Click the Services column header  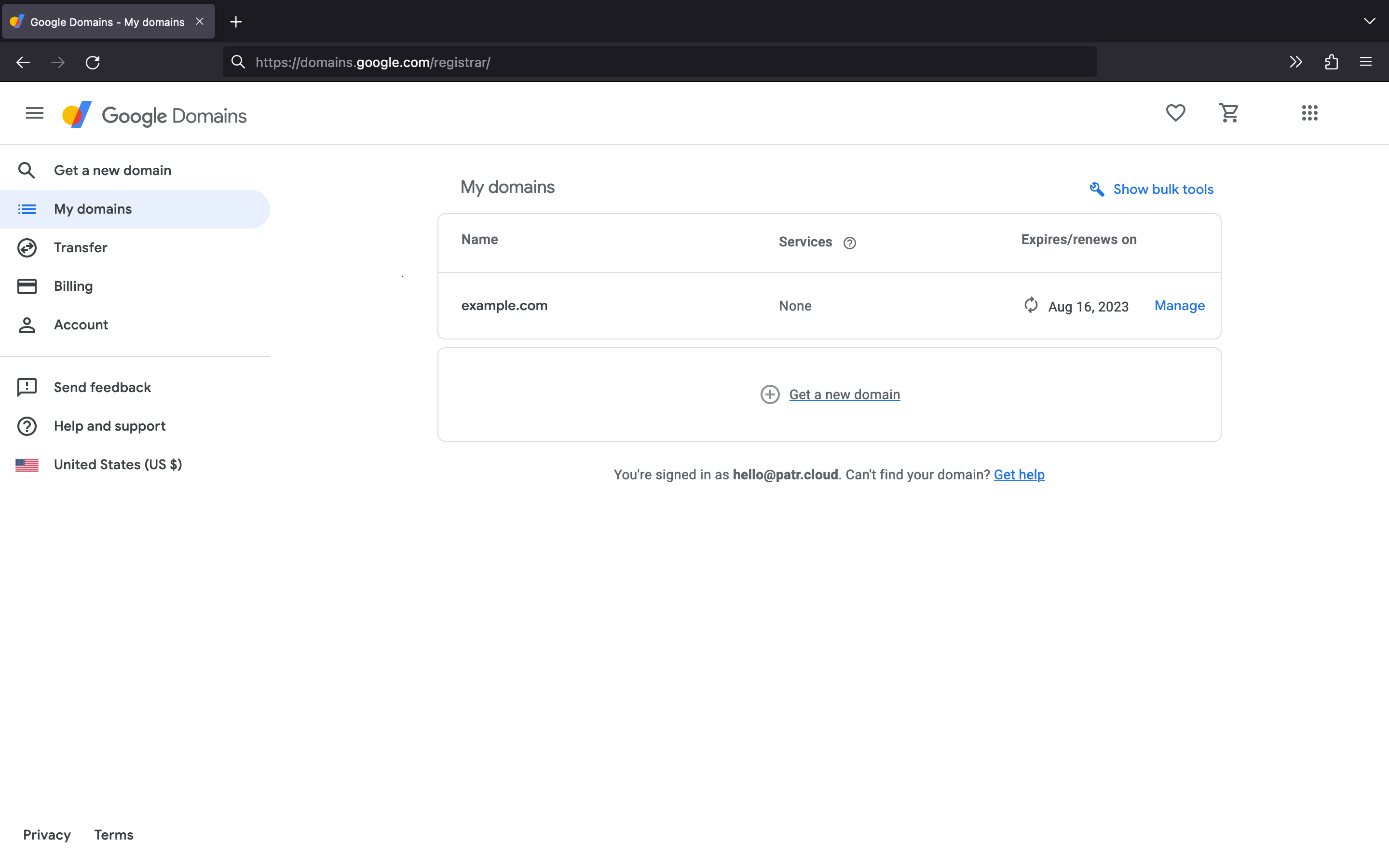coord(805,242)
